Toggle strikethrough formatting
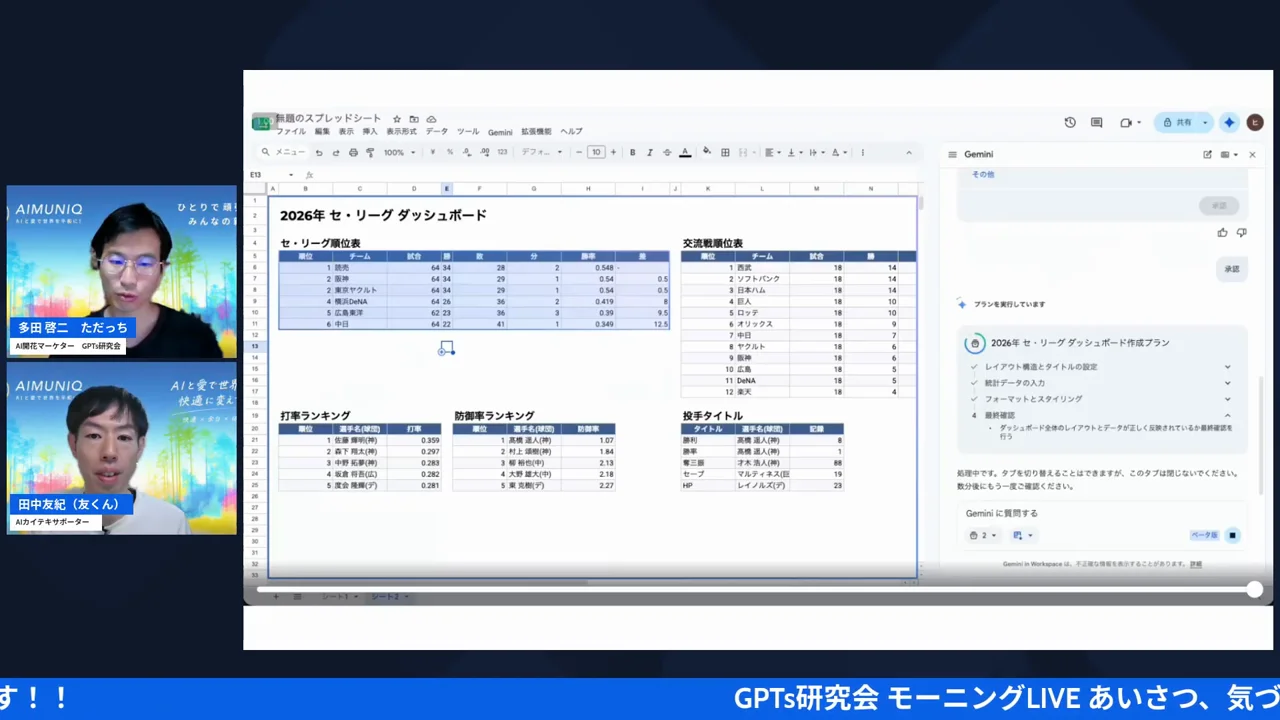 point(666,153)
